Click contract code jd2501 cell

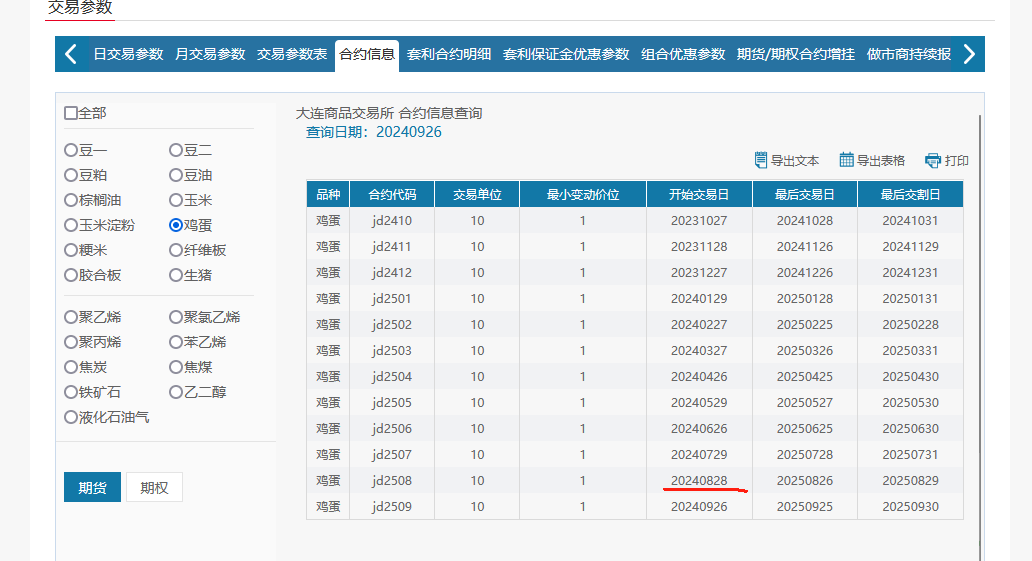coord(392,299)
